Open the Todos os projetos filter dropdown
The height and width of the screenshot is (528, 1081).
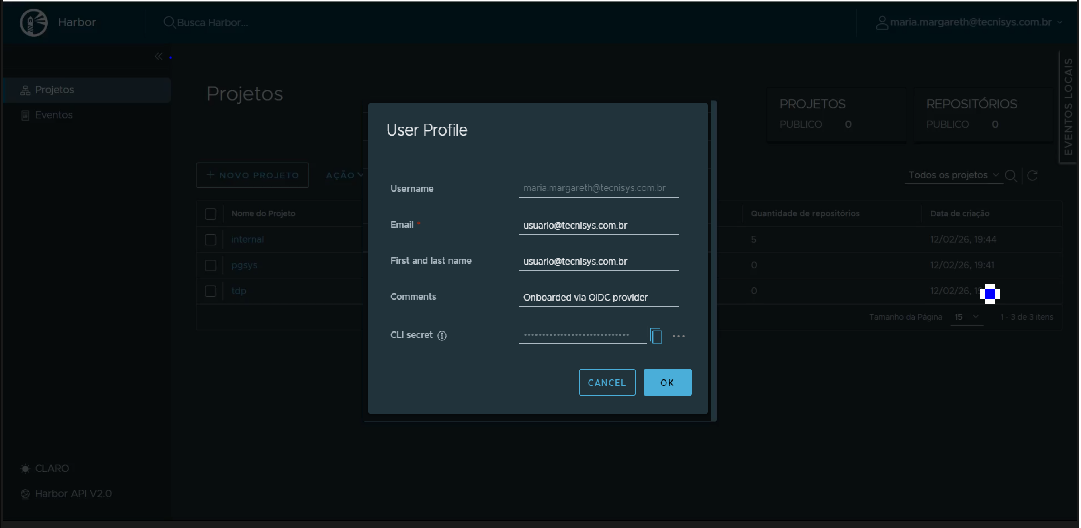point(954,175)
